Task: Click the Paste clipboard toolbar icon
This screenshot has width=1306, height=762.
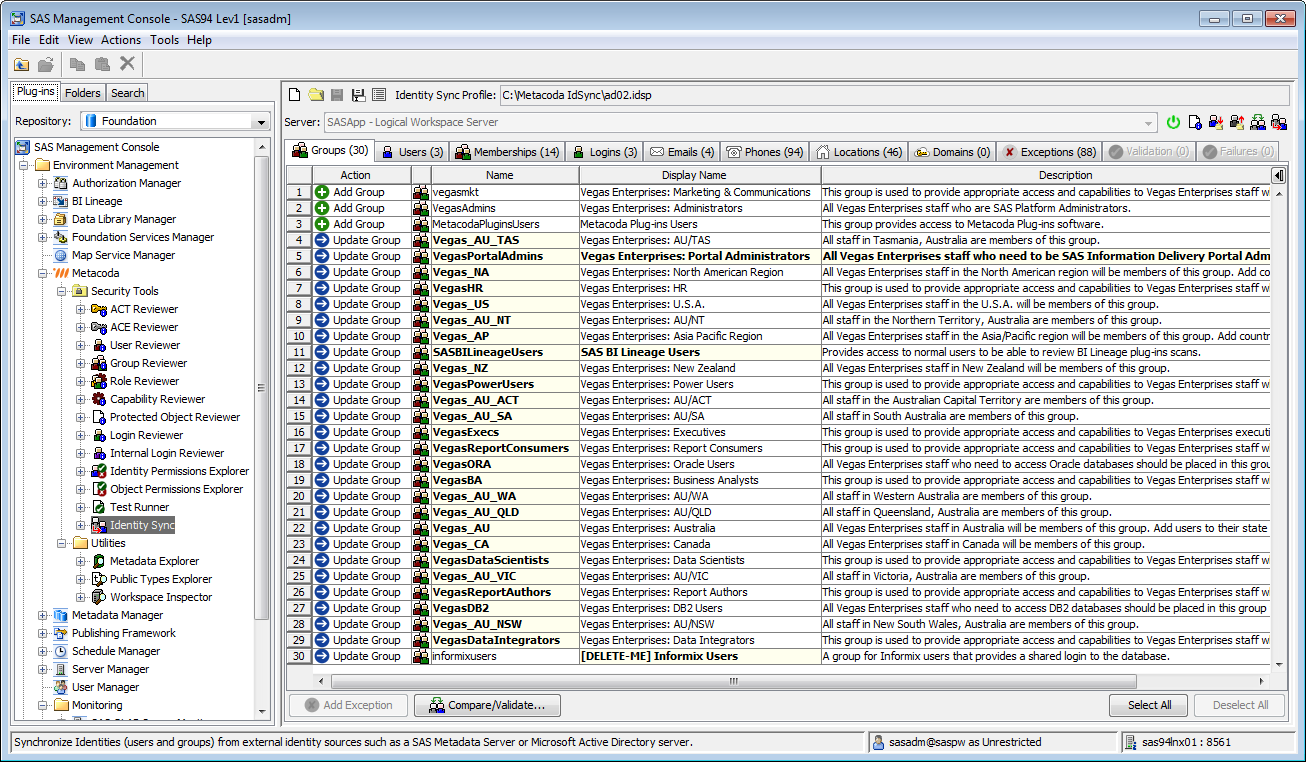Action: (x=102, y=64)
